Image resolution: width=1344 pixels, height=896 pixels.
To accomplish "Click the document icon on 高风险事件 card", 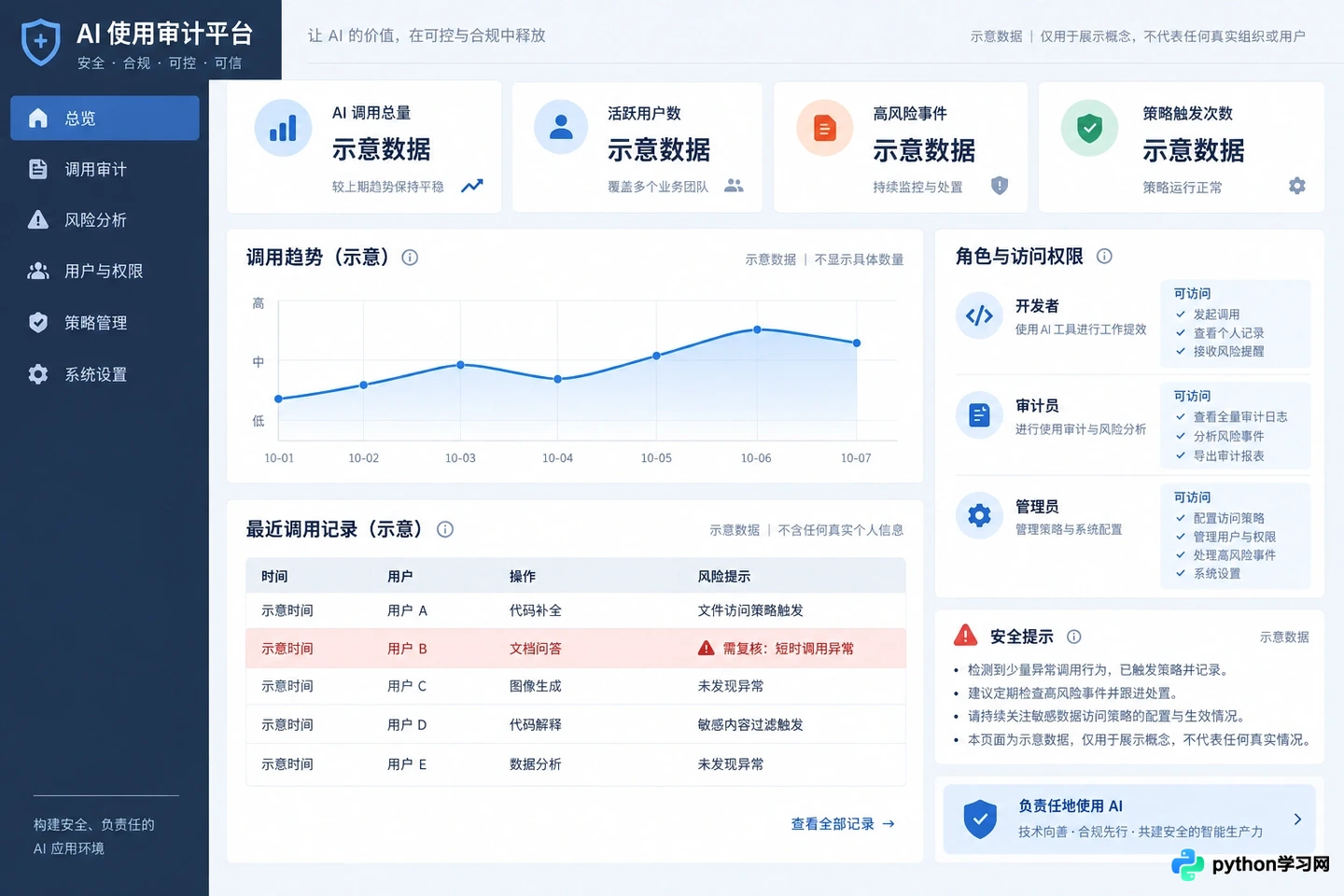I will pos(825,128).
